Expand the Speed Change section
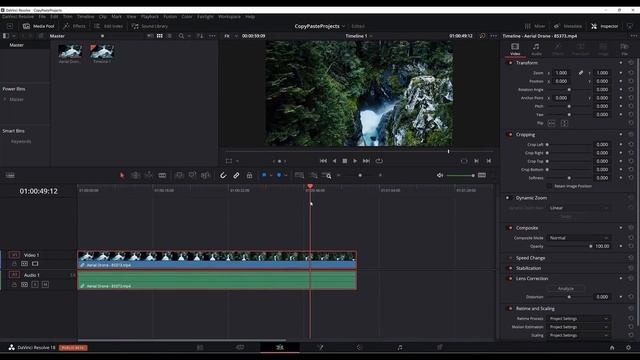 pos(531,258)
